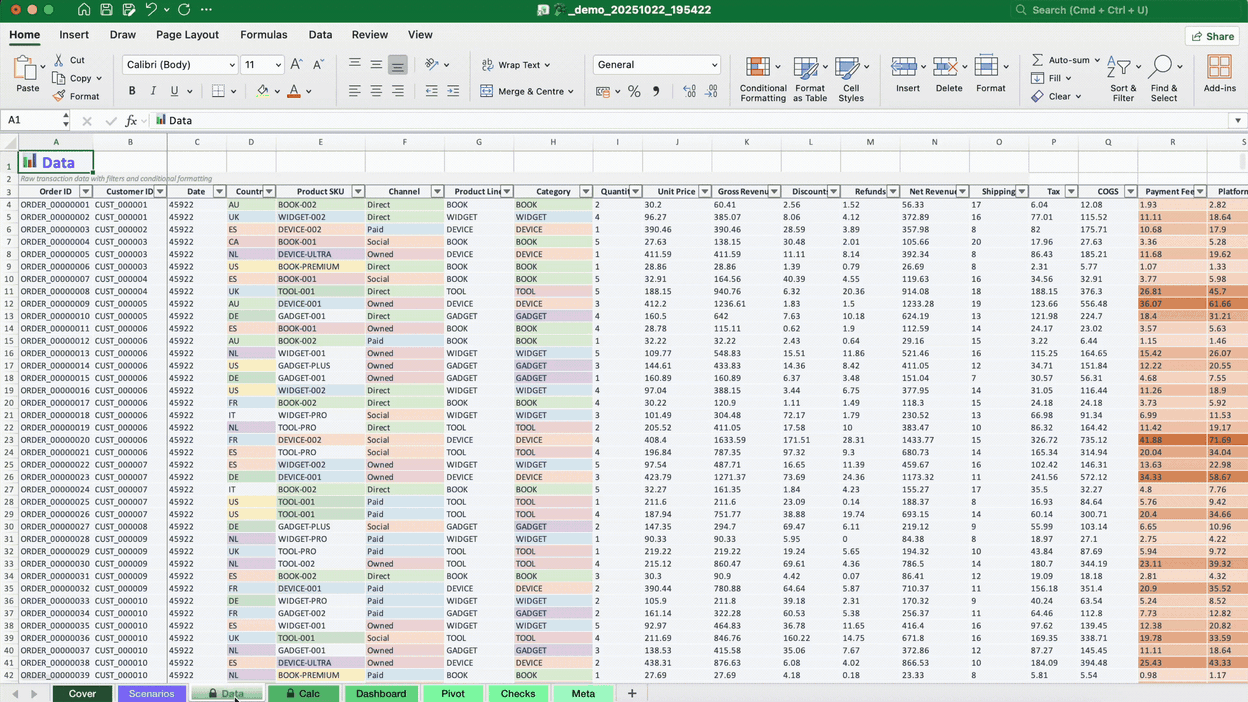Image resolution: width=1248 pixels, height=702 pixels.
Task: Pick the red font color swatch
Action: coord(295,90)
